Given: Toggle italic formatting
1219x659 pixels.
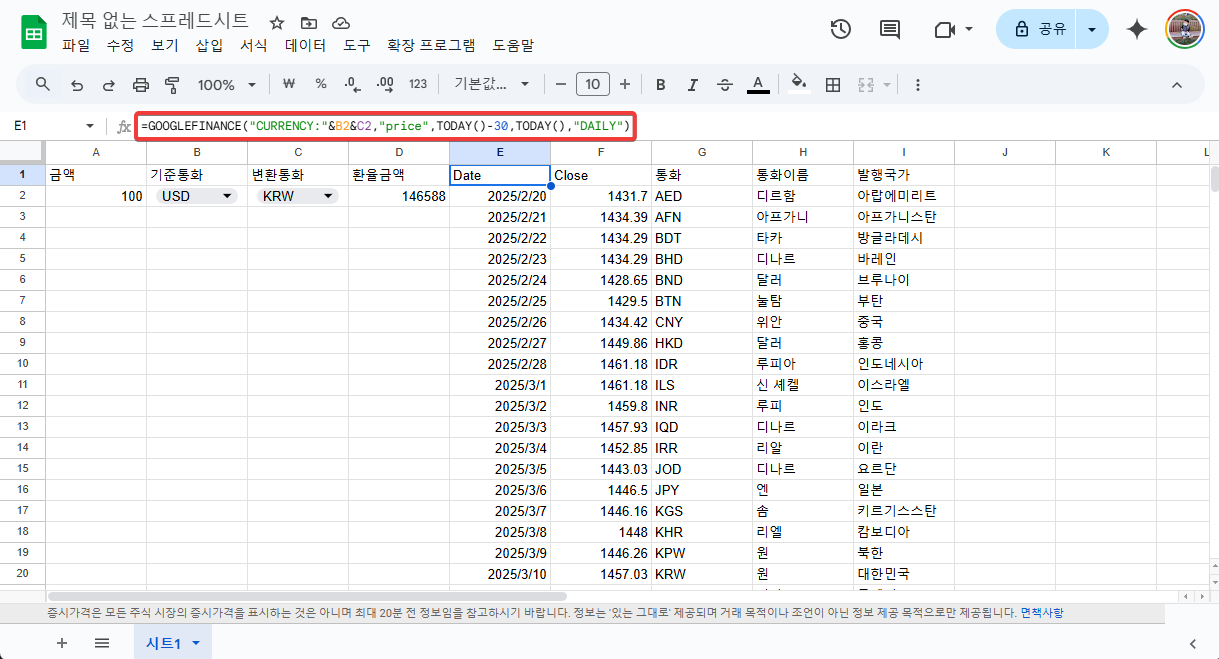Looking at the screenshot, I should coord(692,84).
